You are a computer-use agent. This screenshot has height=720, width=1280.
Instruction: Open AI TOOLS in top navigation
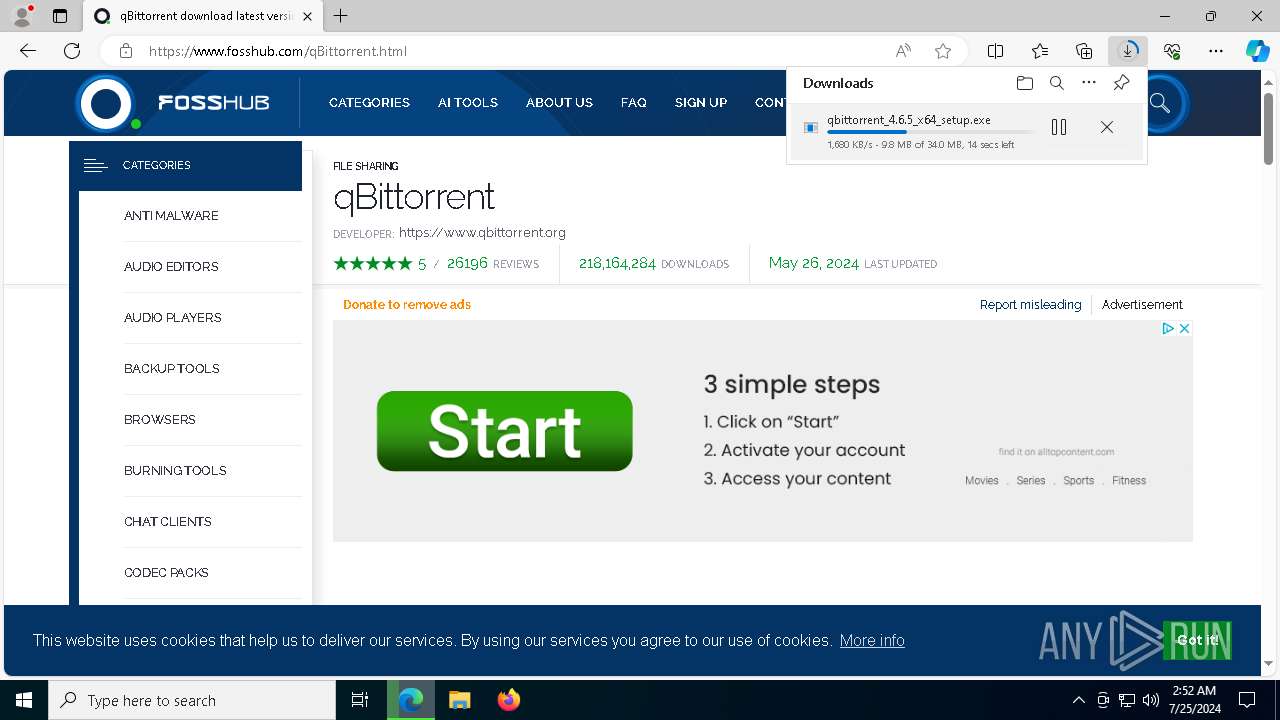point(467,103)
